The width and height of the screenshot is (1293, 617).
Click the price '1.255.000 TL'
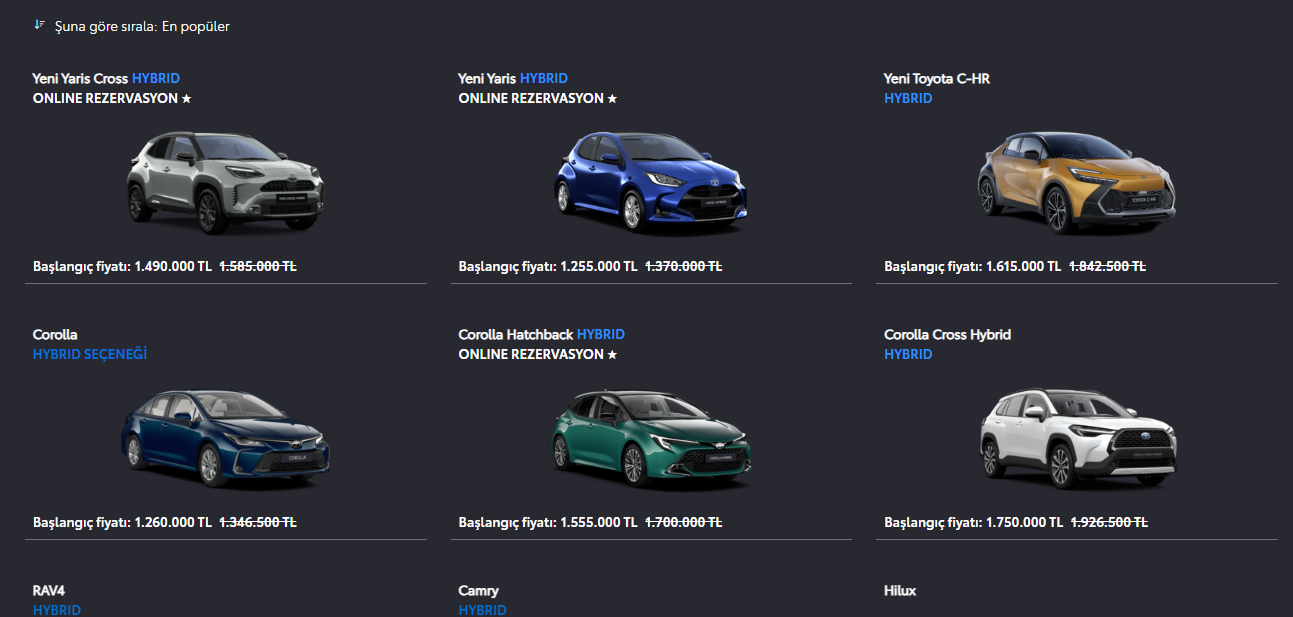[598, 266]
